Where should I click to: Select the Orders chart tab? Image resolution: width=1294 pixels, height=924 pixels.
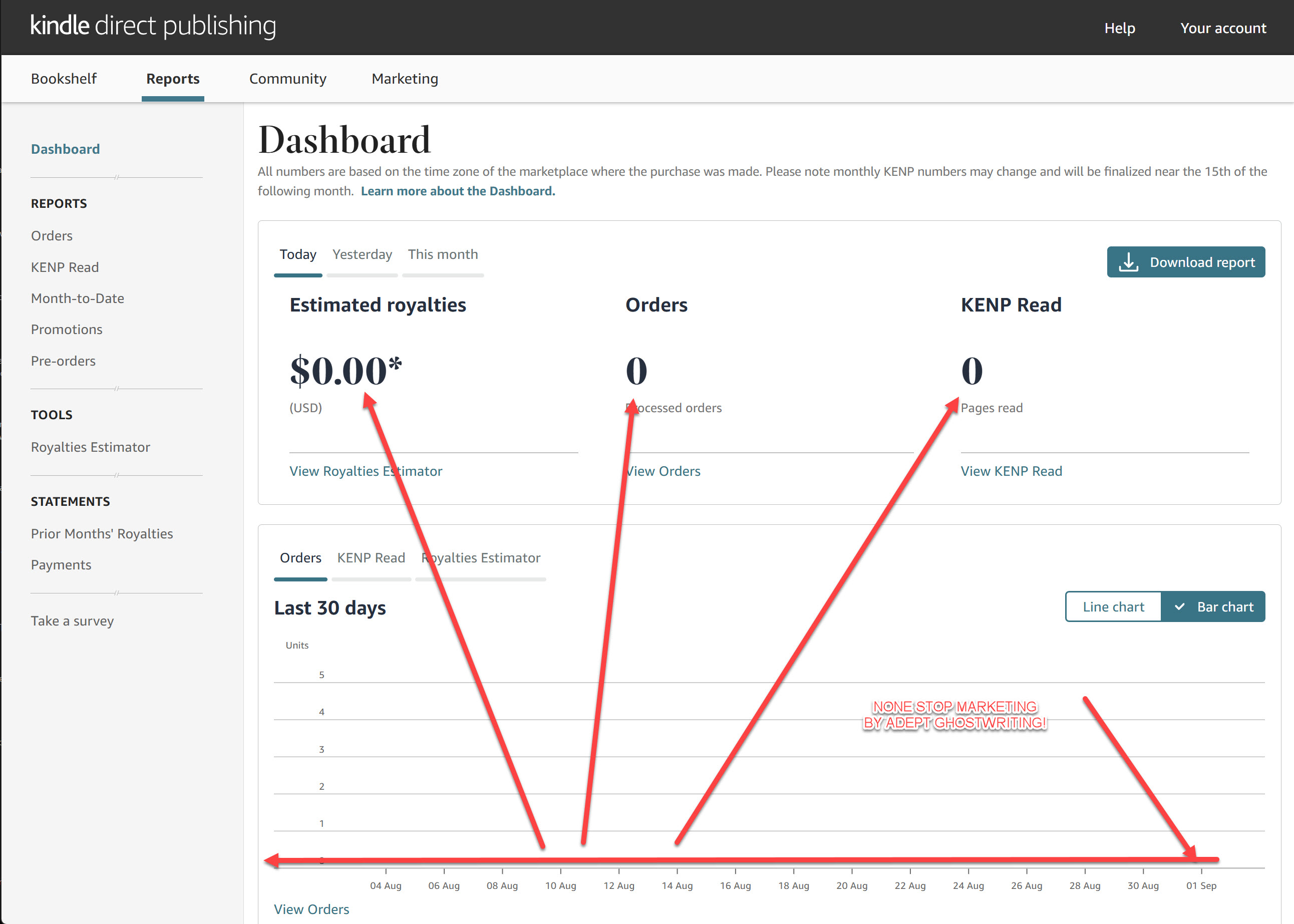pos(300,558)
